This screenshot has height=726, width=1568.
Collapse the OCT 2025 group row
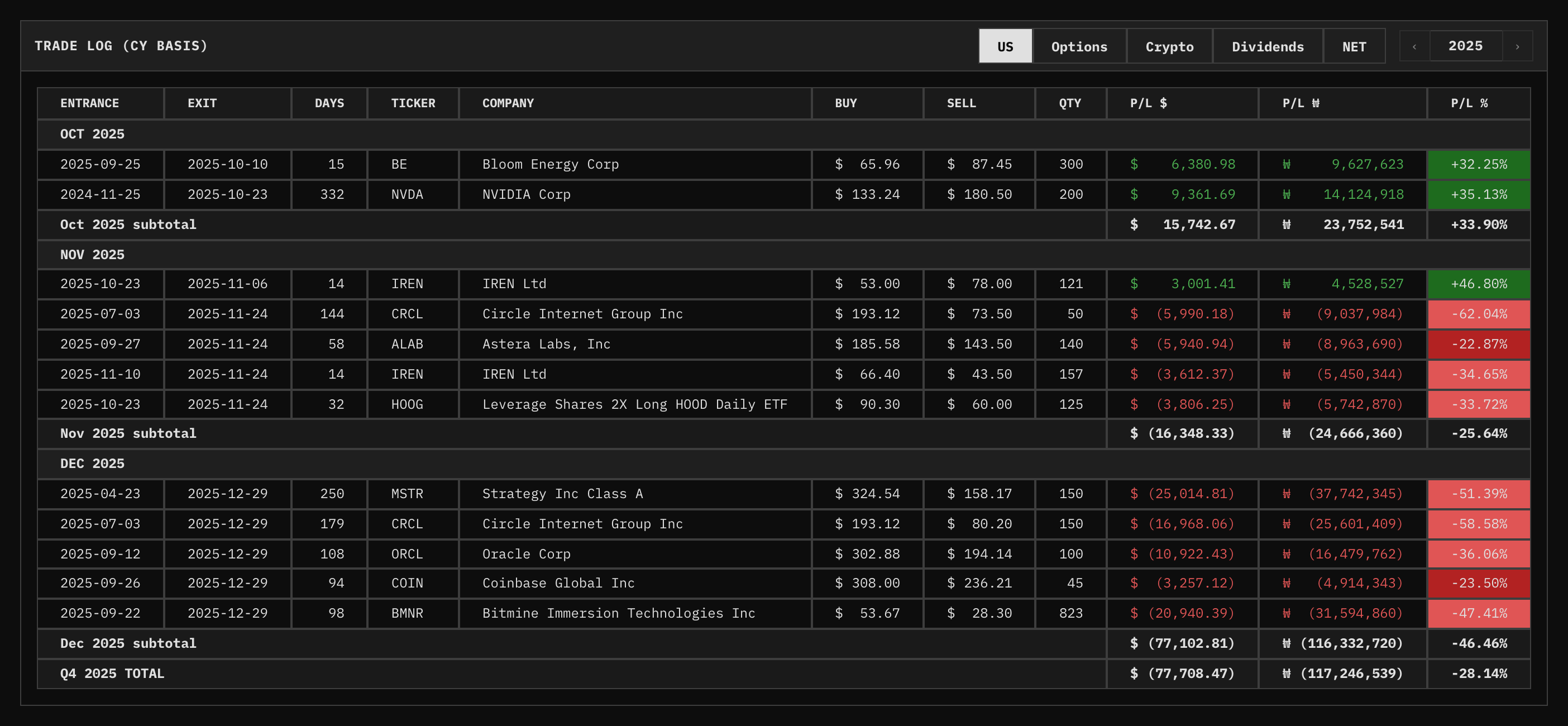click(x=784, y=135)
